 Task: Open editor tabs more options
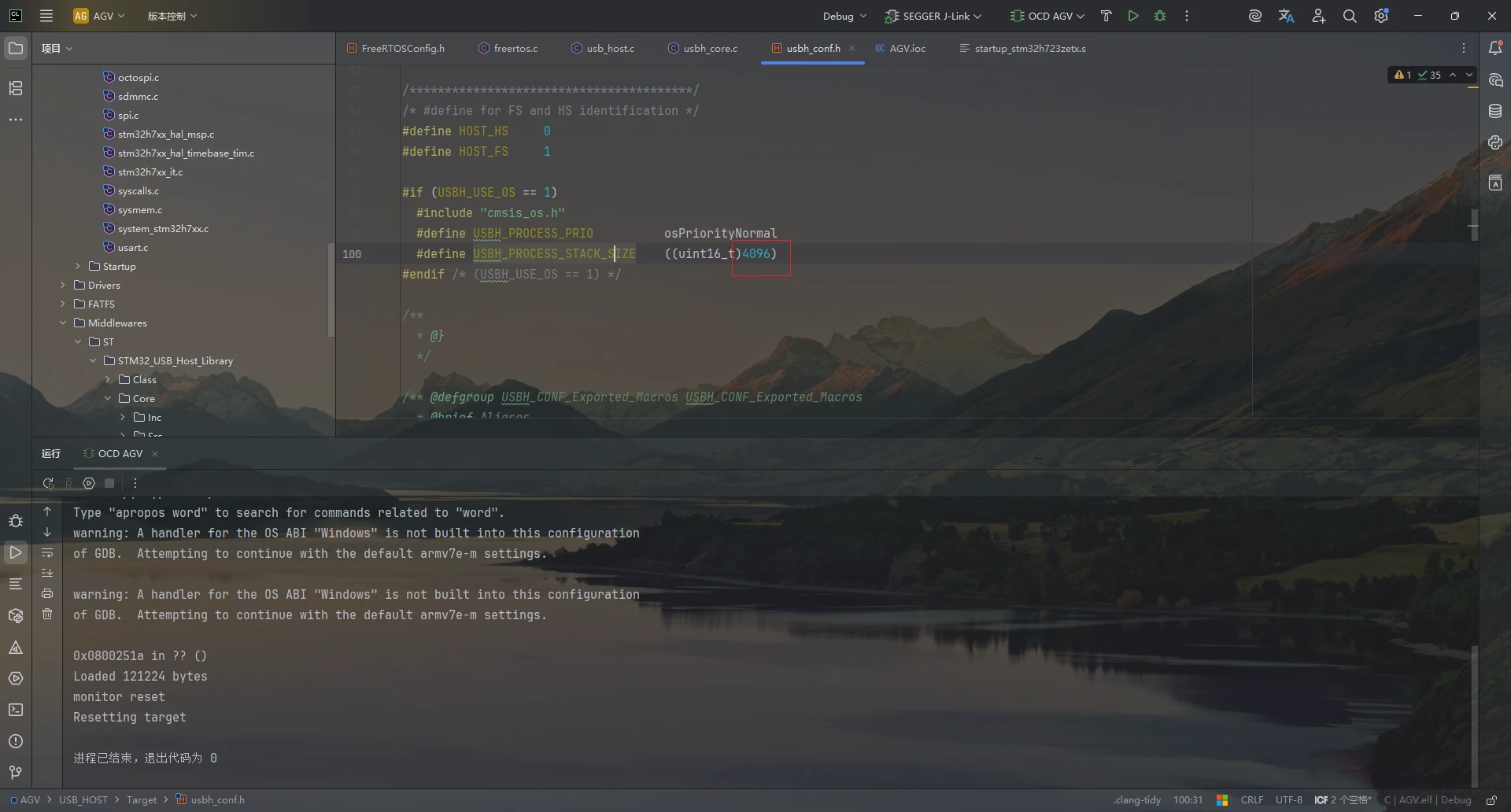pos(1464,49)
